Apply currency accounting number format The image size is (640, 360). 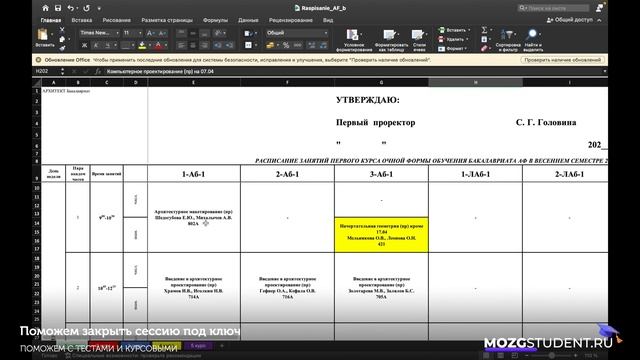point(270,45)
